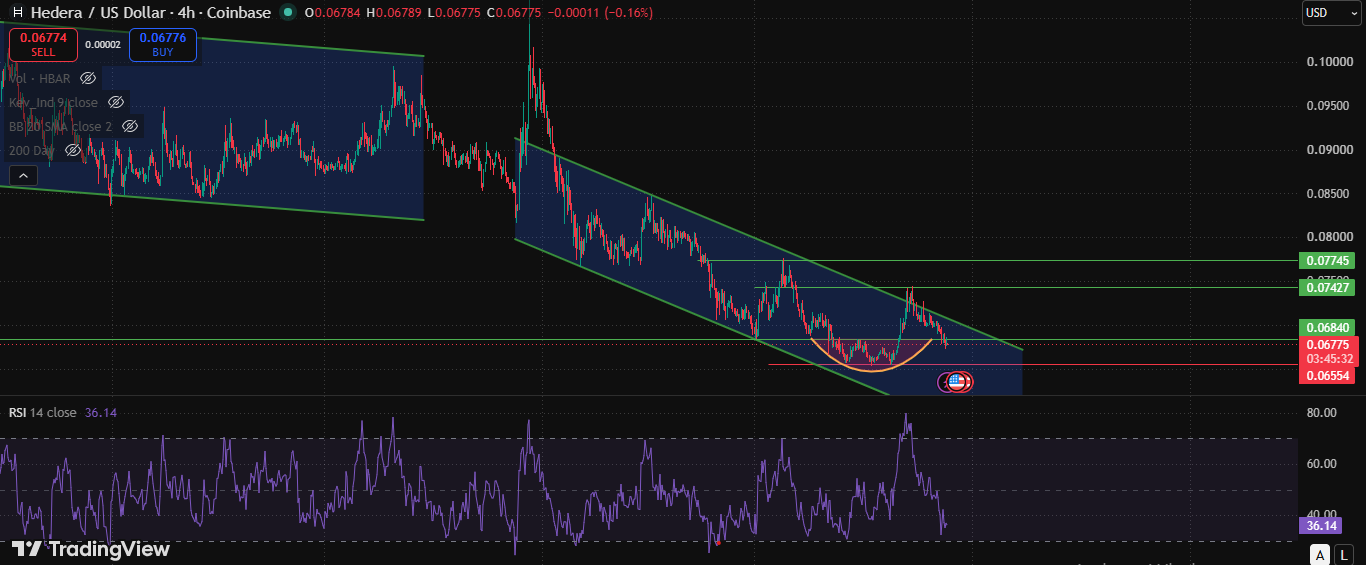Click the 0.00002 spread value
The height and width of the screenshot is (565, 1366).
tap(102, 45)
